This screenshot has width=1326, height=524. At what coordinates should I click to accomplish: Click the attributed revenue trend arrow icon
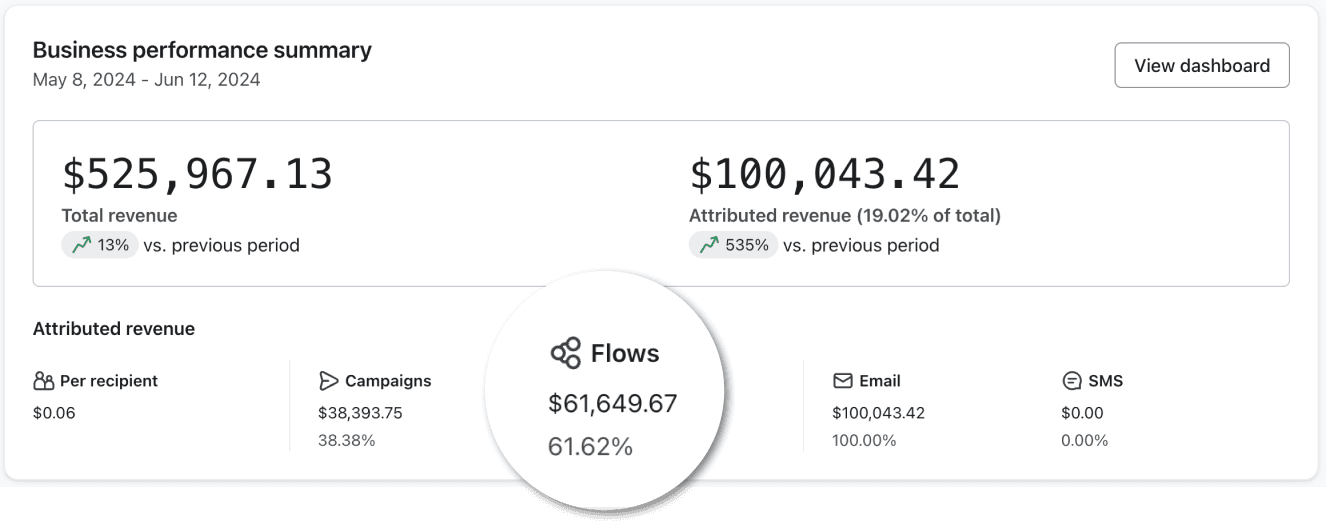pyautogui.click(x=708, y=245)
